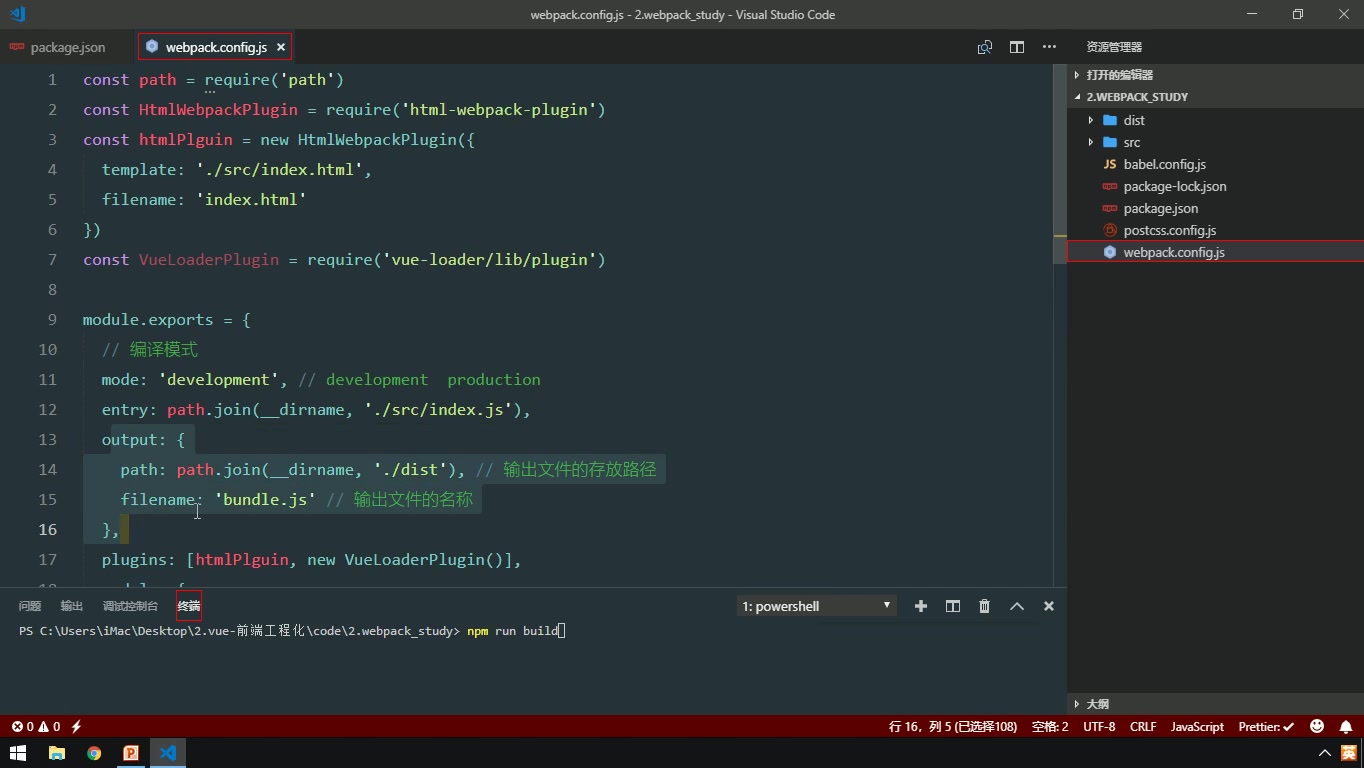Image resolution: width=1364 pixels, height=768 pixels.
Task: Click the terminal command input line
Action: click(292, 631)
